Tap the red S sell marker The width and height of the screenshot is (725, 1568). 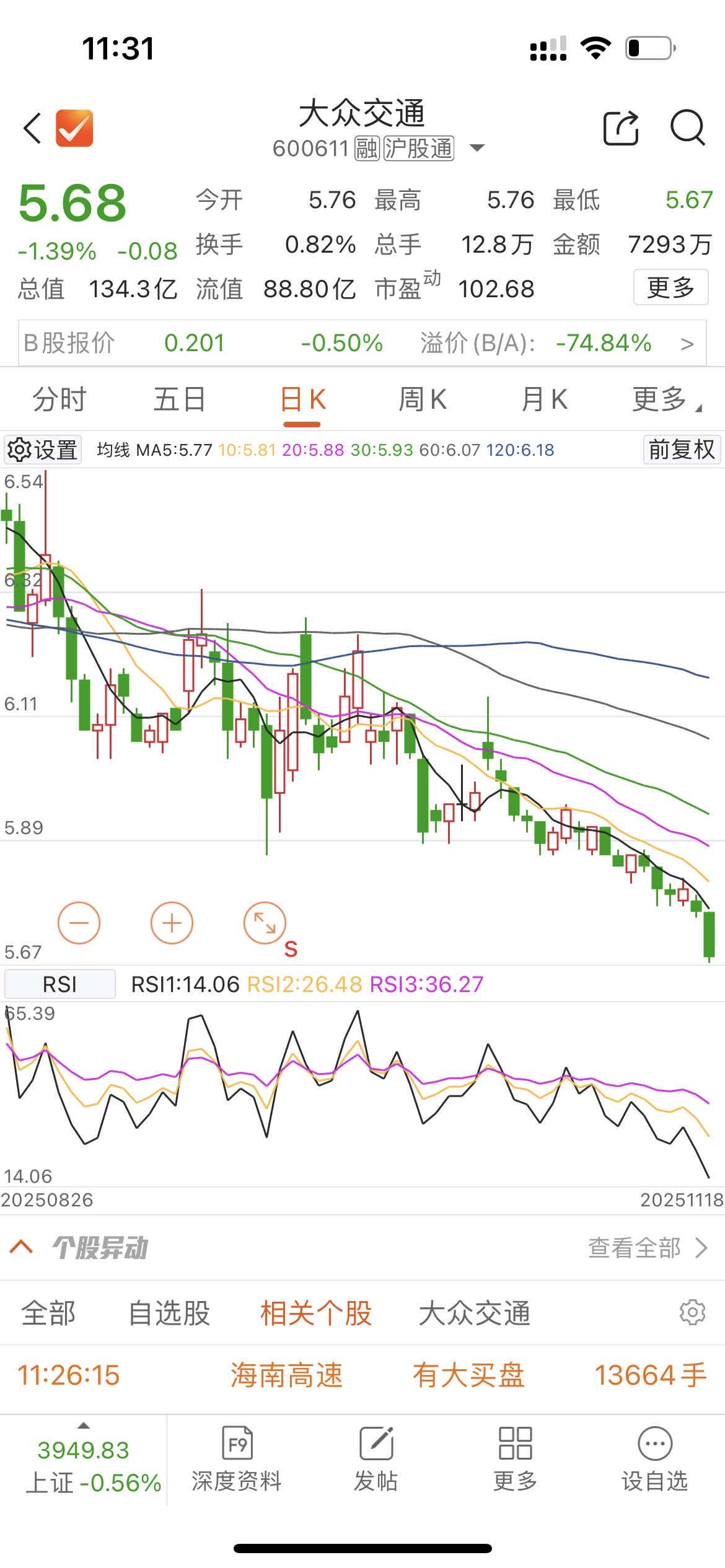[x=291, y=949]
